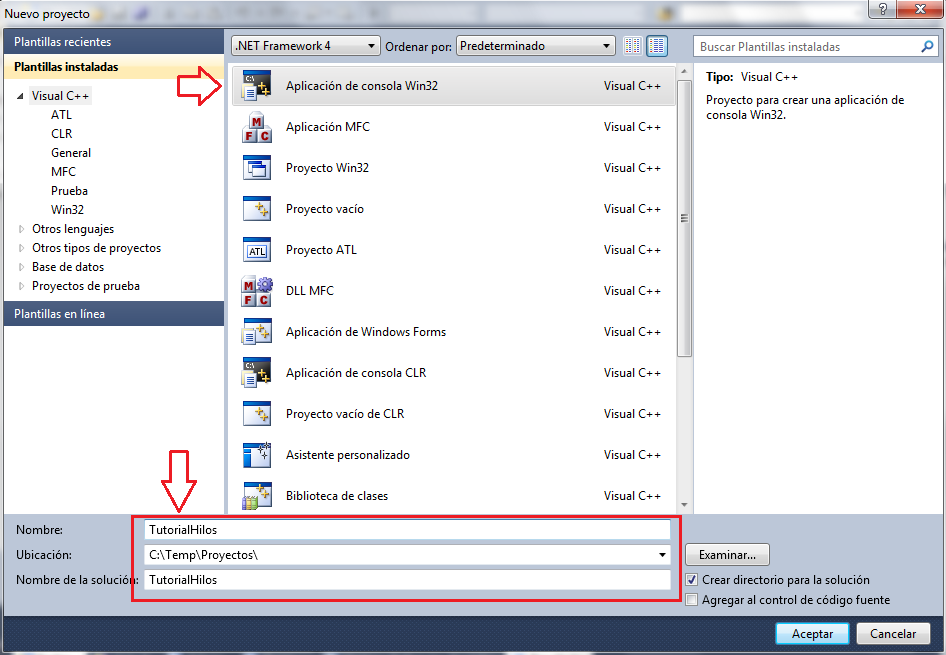Choose the Proyecto vacío template icon
The width and height of the screenshot is (946, 655).
click(x=256, y=209)
